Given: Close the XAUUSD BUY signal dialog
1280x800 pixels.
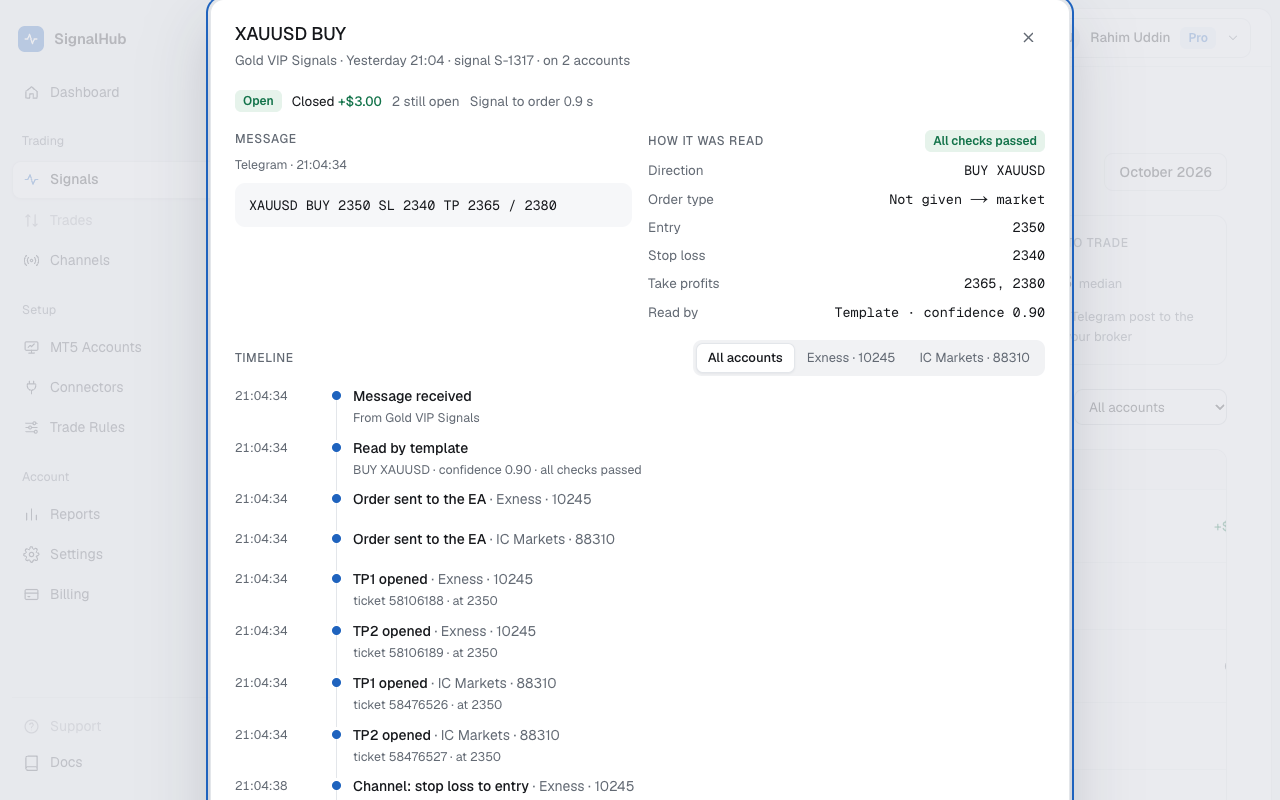Looking at the screenshot, I should [1028, 37].
